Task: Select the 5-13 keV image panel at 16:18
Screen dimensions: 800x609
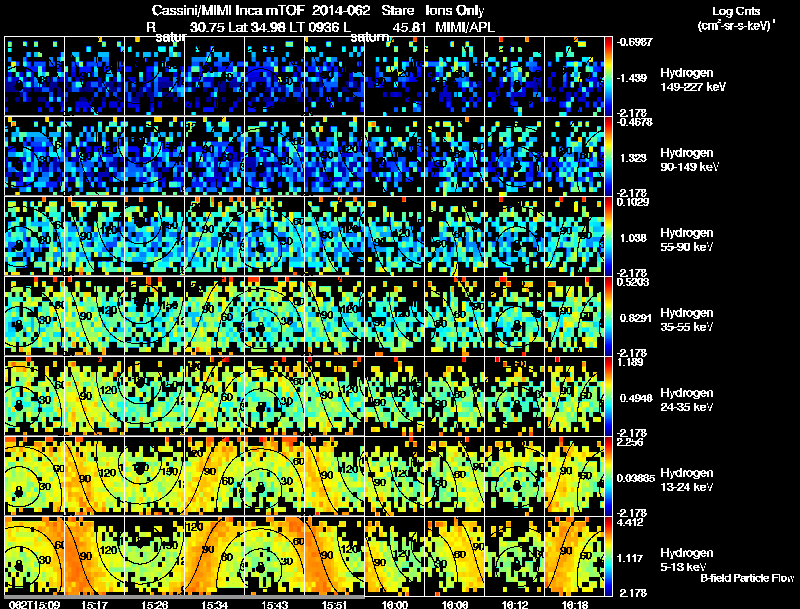Action: click(575, 556)
